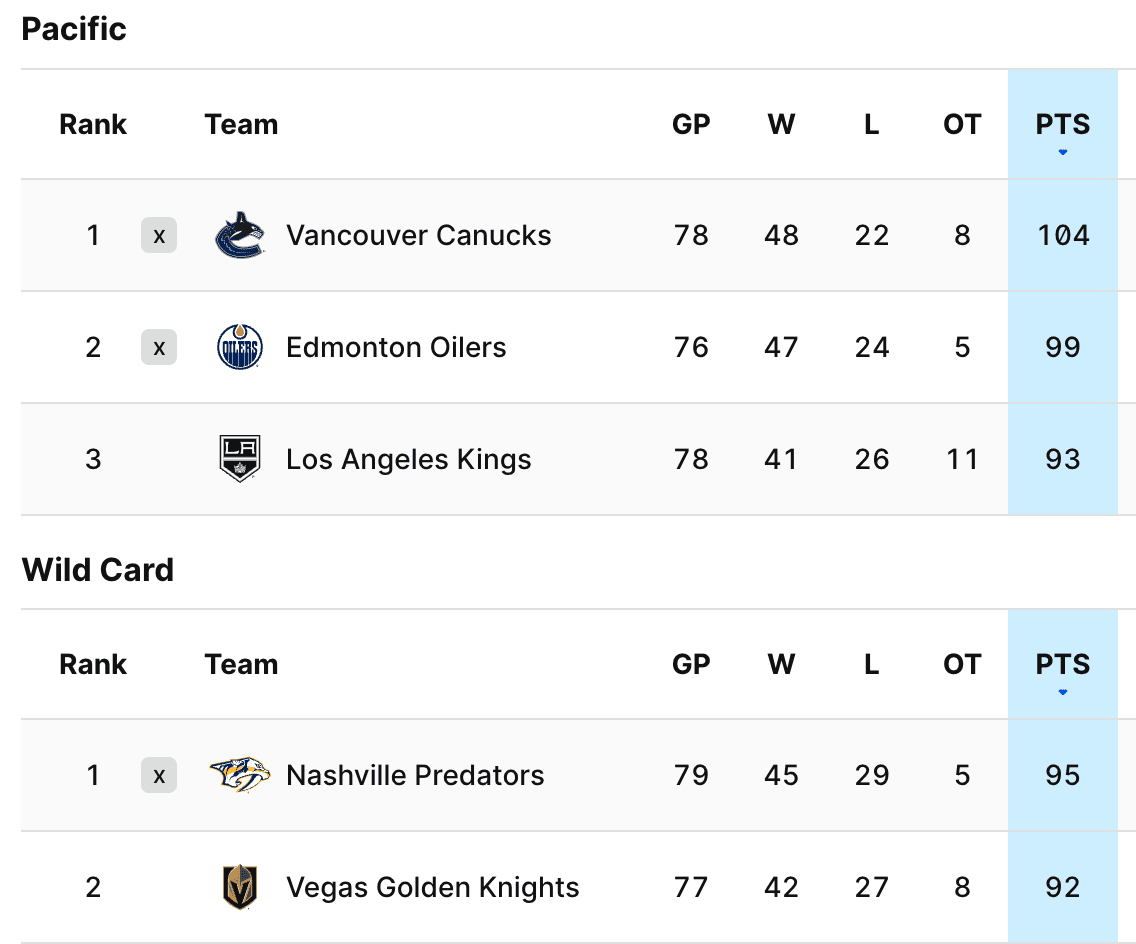Click the Vegas Golden Knights logo

tap(240, 887)
